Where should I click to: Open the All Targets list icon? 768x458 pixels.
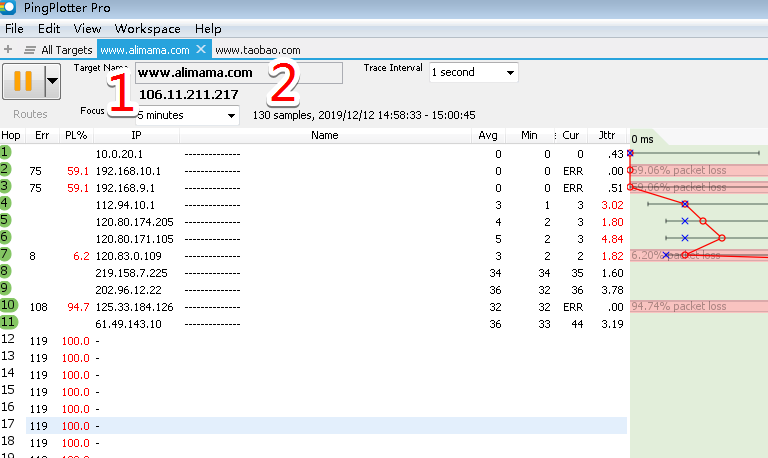tap(30, 50)
